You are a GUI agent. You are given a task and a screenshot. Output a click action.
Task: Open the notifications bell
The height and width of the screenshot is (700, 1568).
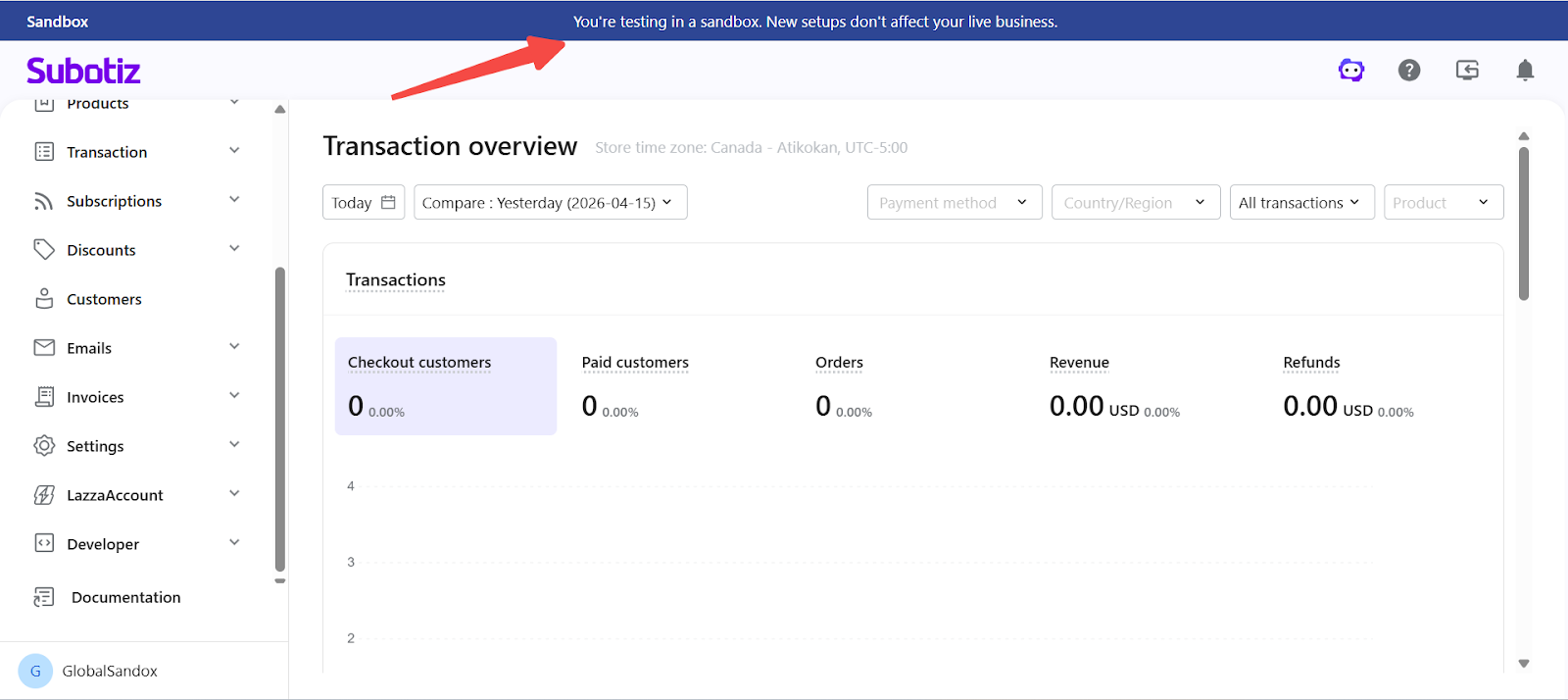coord(1525,70)
